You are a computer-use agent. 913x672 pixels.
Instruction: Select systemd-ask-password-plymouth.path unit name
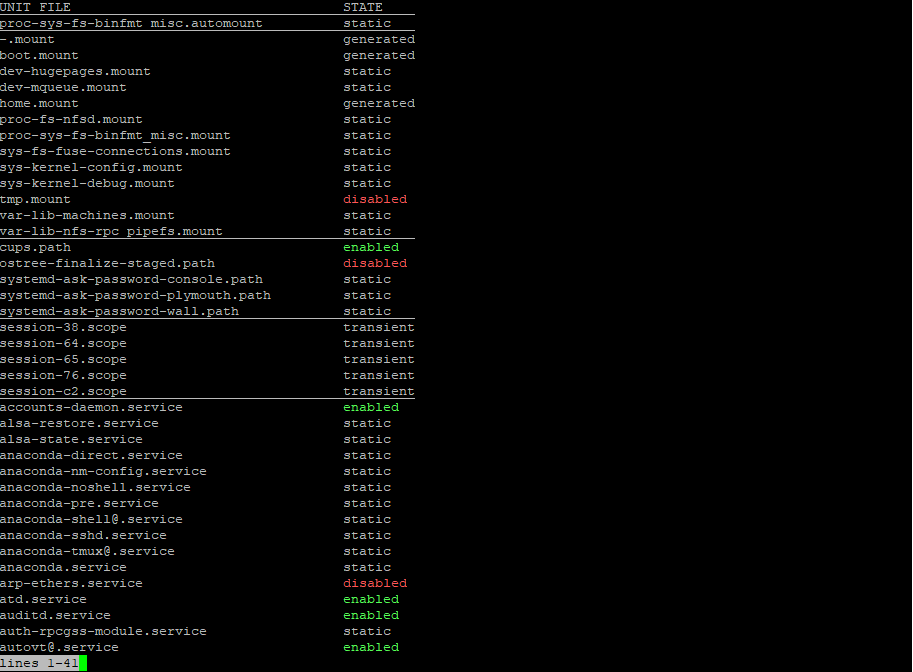135,295
